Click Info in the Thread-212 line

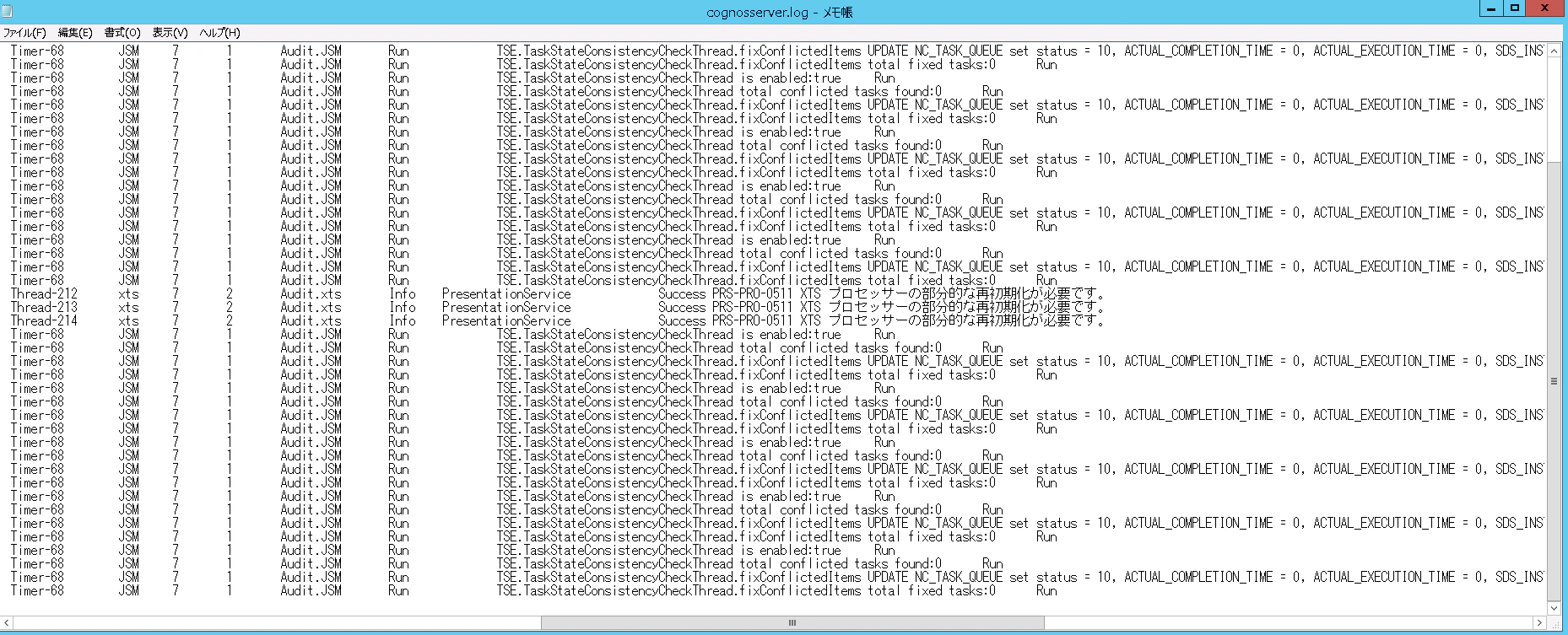403,294
